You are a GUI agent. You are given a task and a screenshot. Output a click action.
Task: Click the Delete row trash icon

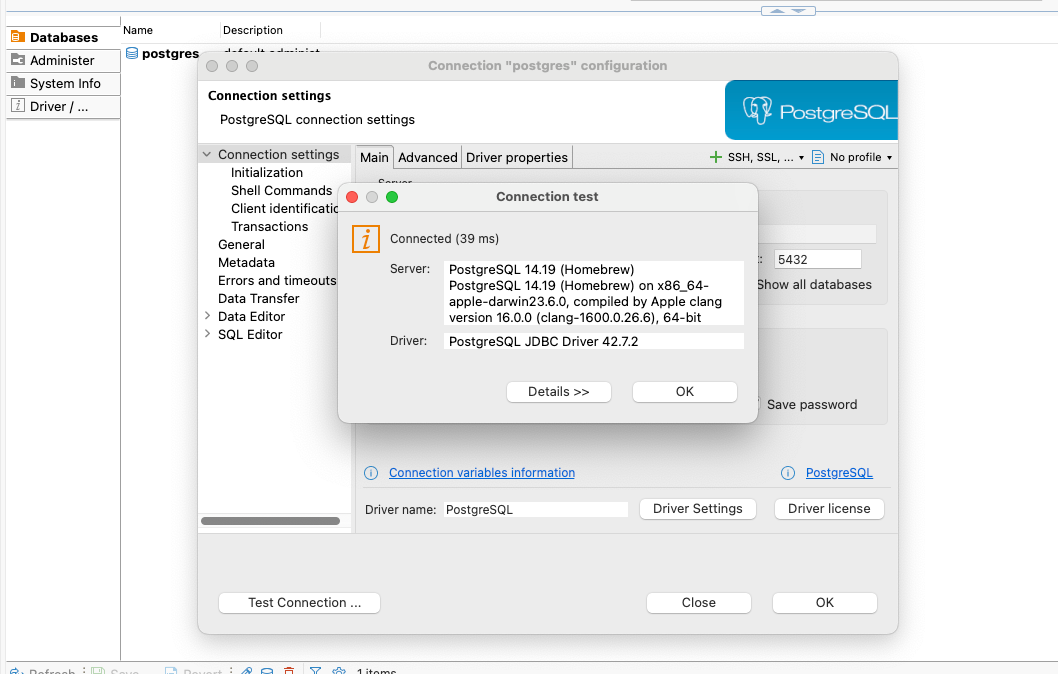[289, 670]
